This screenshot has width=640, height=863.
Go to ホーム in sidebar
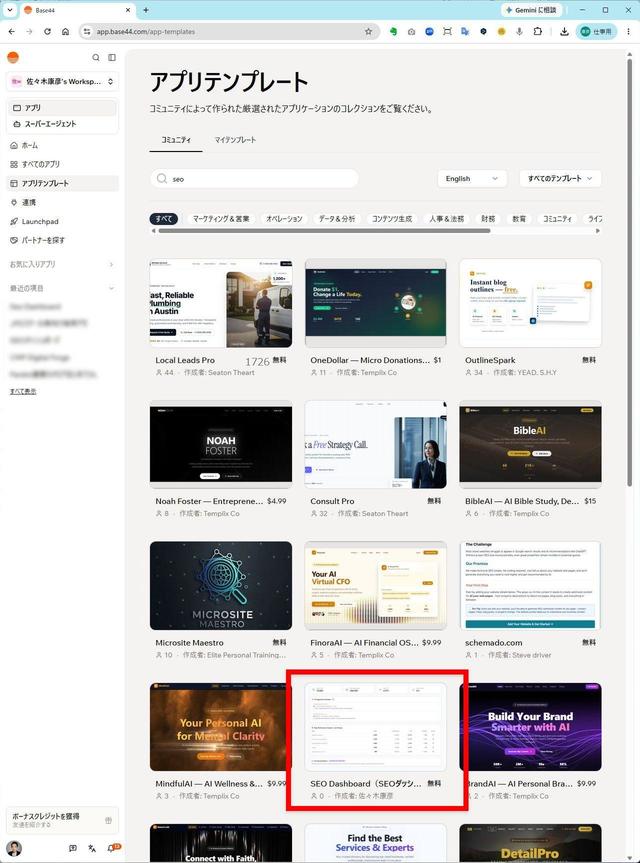pos(62,145)
